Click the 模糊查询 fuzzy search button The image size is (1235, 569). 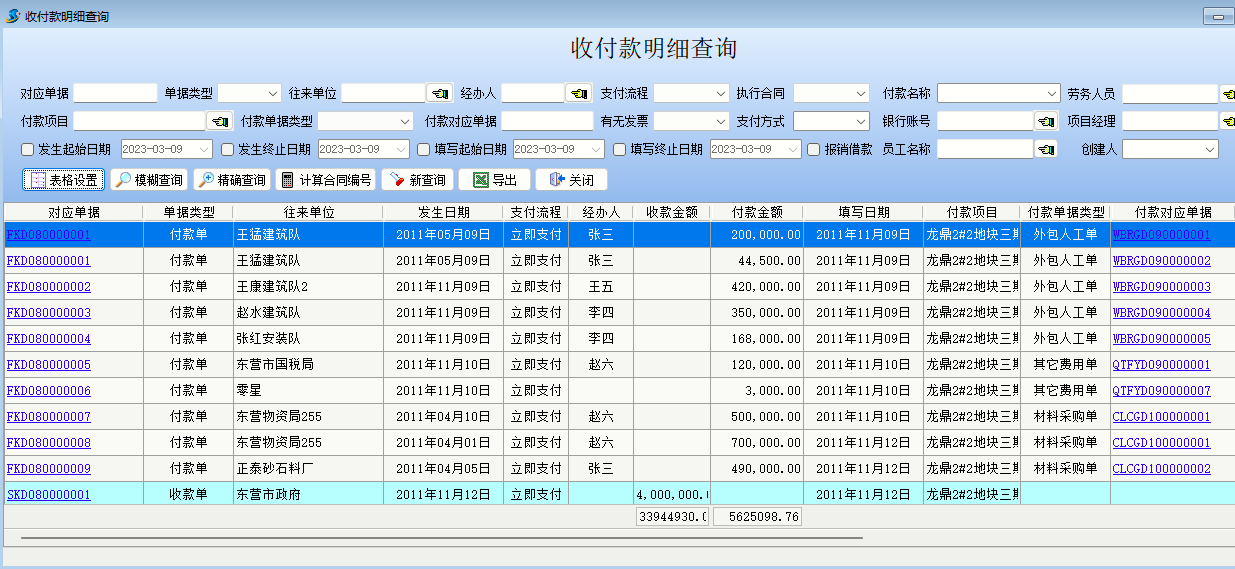(148, 180)
